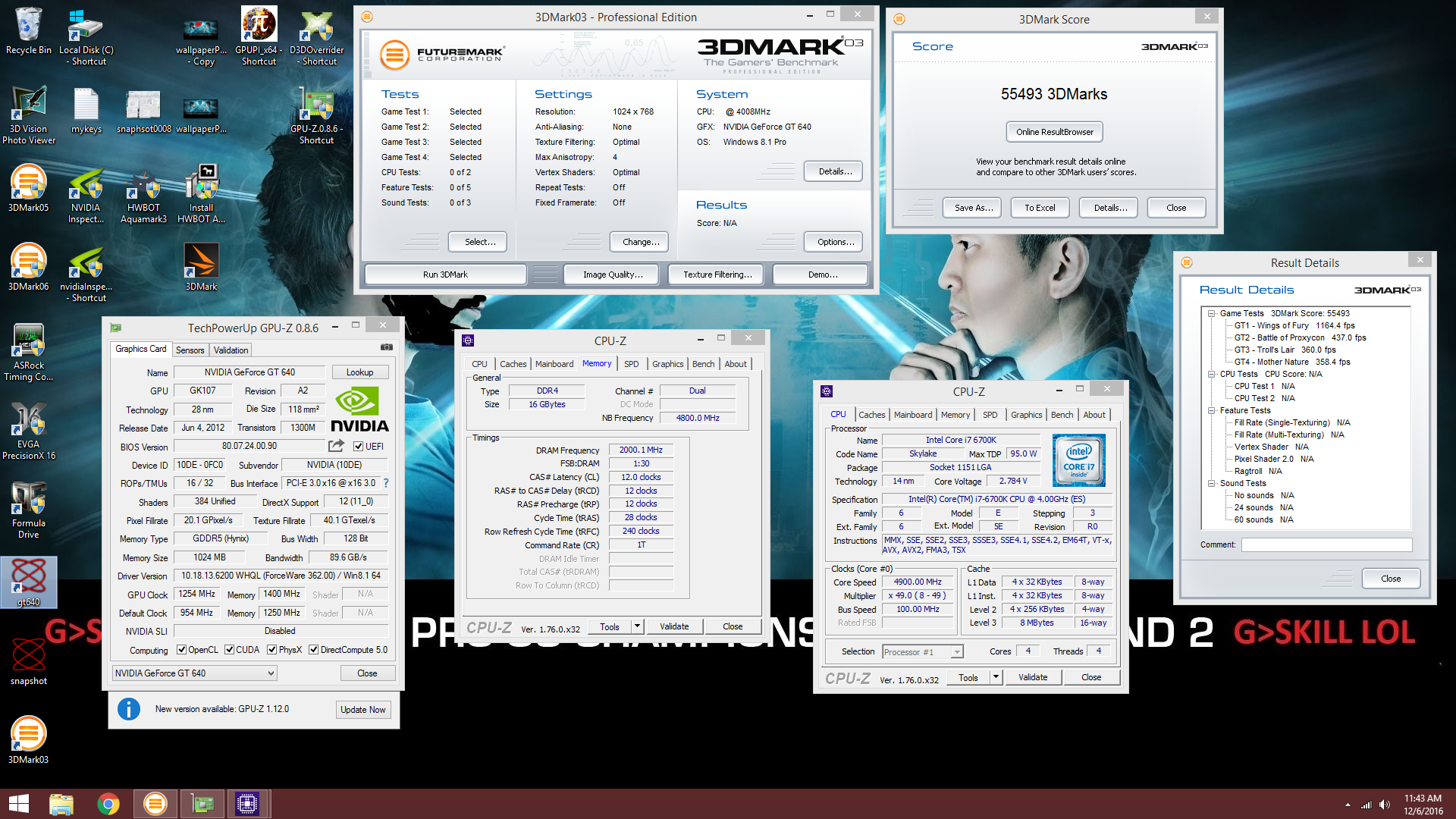Toggle the UEFI checkbox in GPU-Z

(x=358, y=447)
